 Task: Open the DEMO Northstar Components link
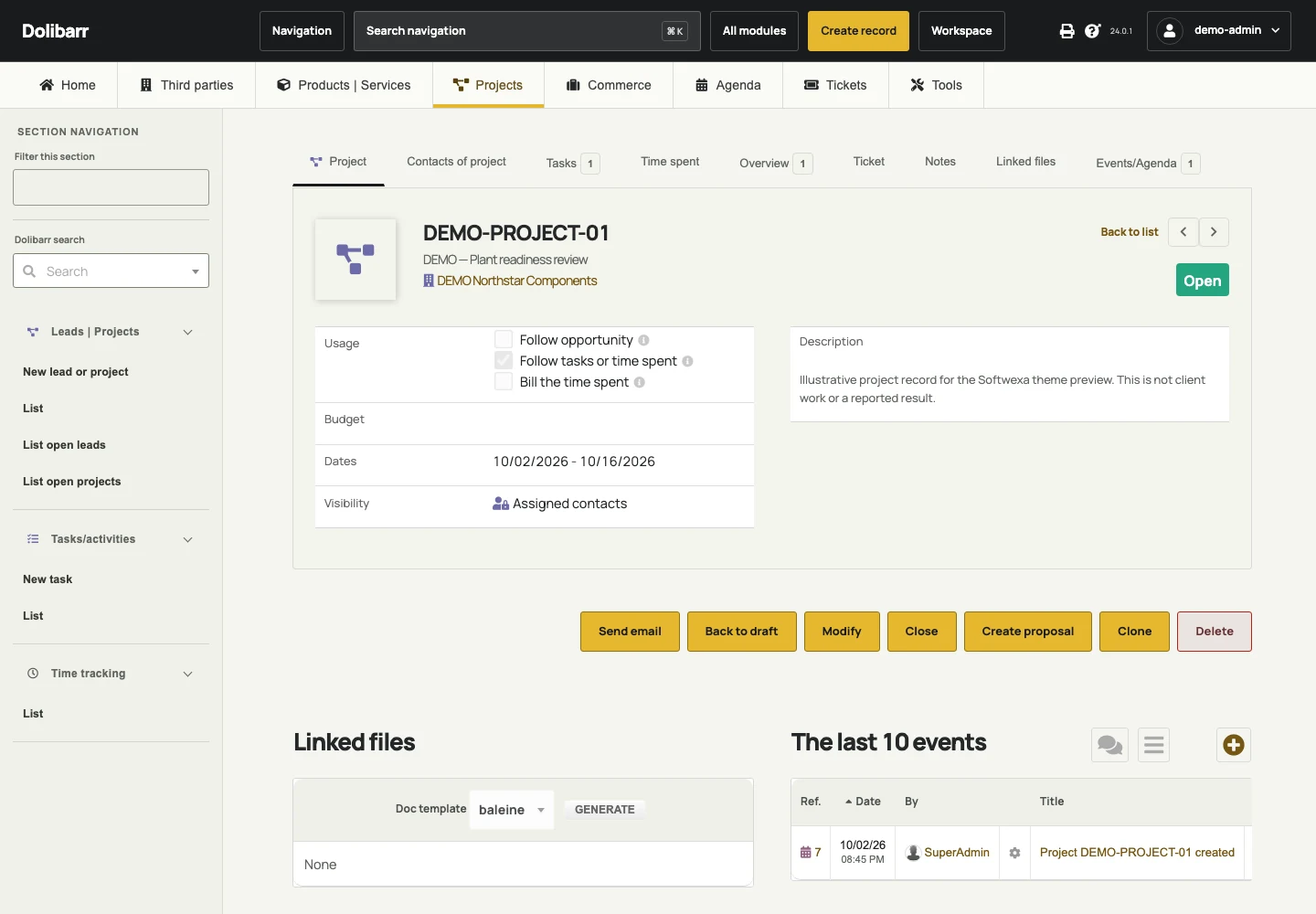[x=517, y=281]
